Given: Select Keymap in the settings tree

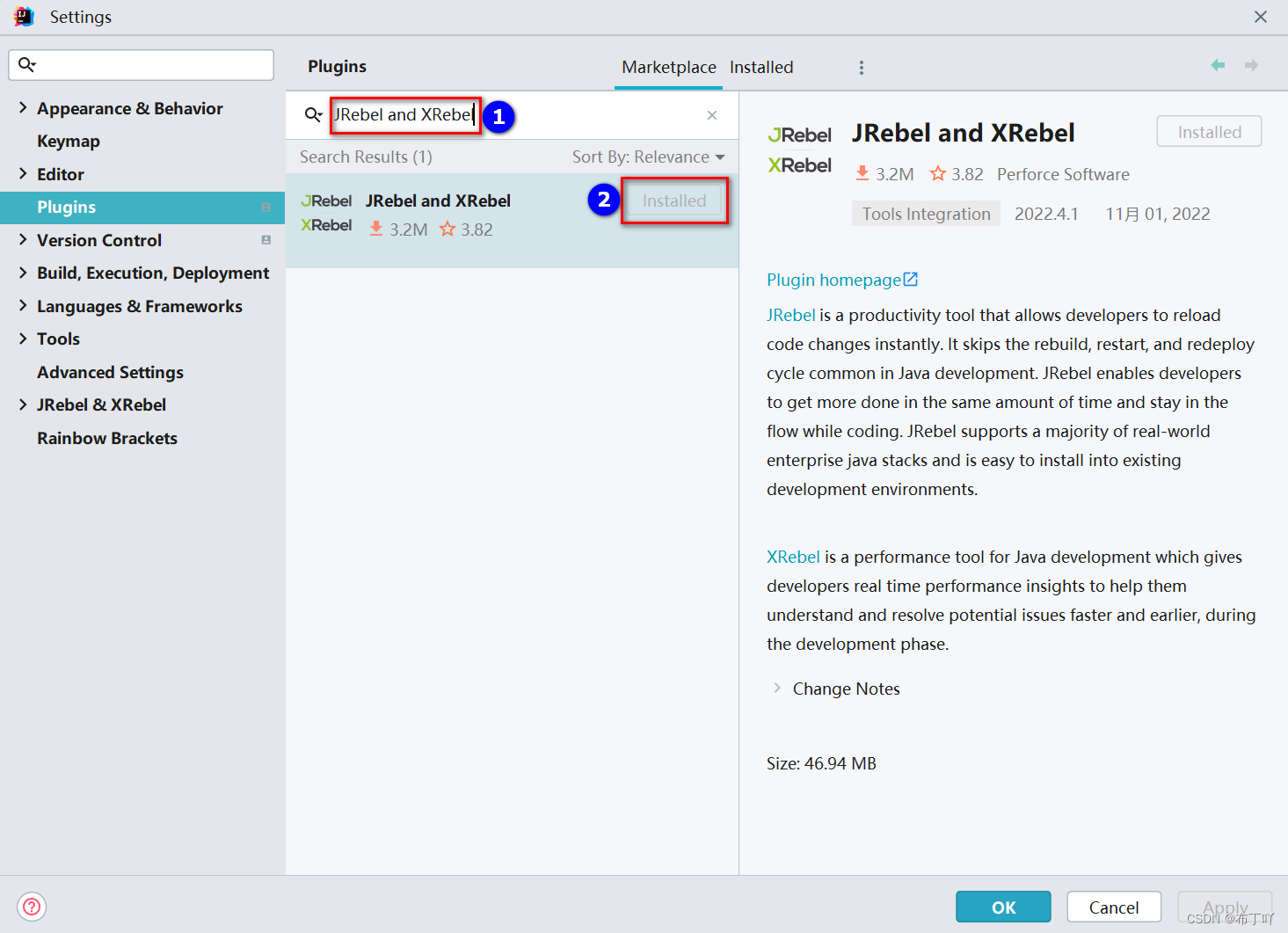Looking at the screenshot, I should [x=69, y=141].
